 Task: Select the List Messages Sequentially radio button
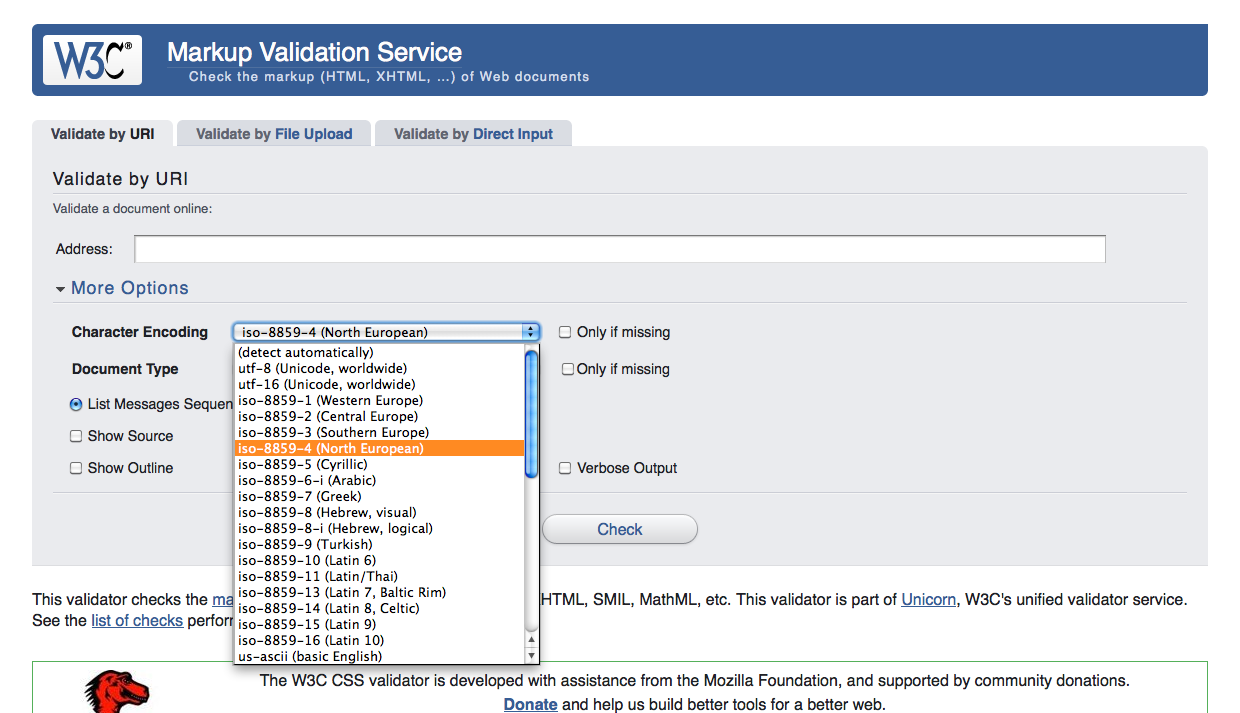tap(76, 404)
